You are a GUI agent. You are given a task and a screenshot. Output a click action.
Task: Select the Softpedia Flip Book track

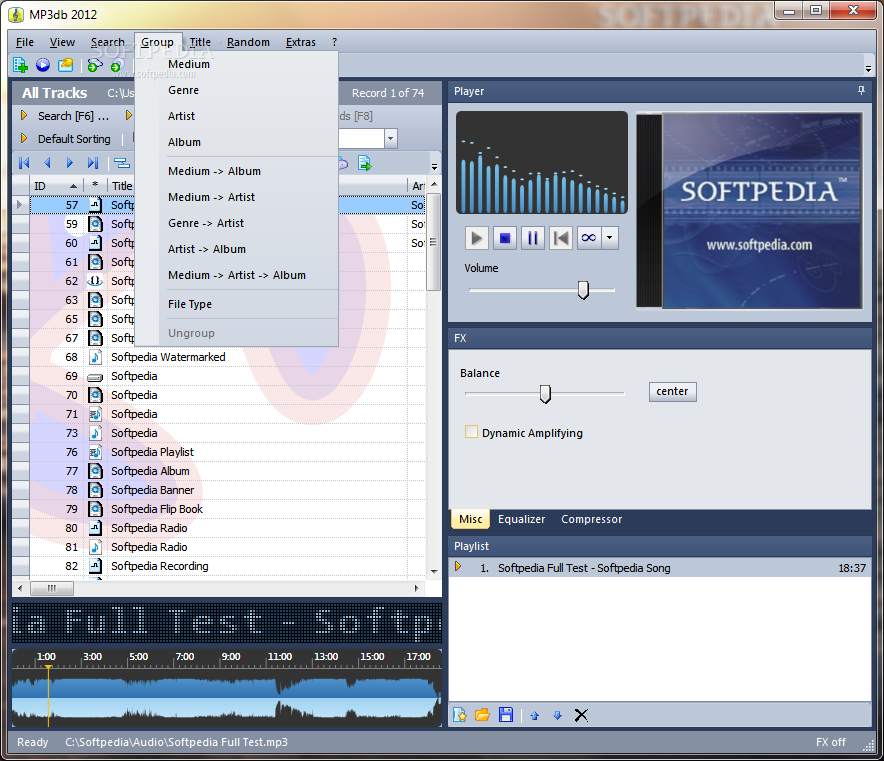[227, 509]
